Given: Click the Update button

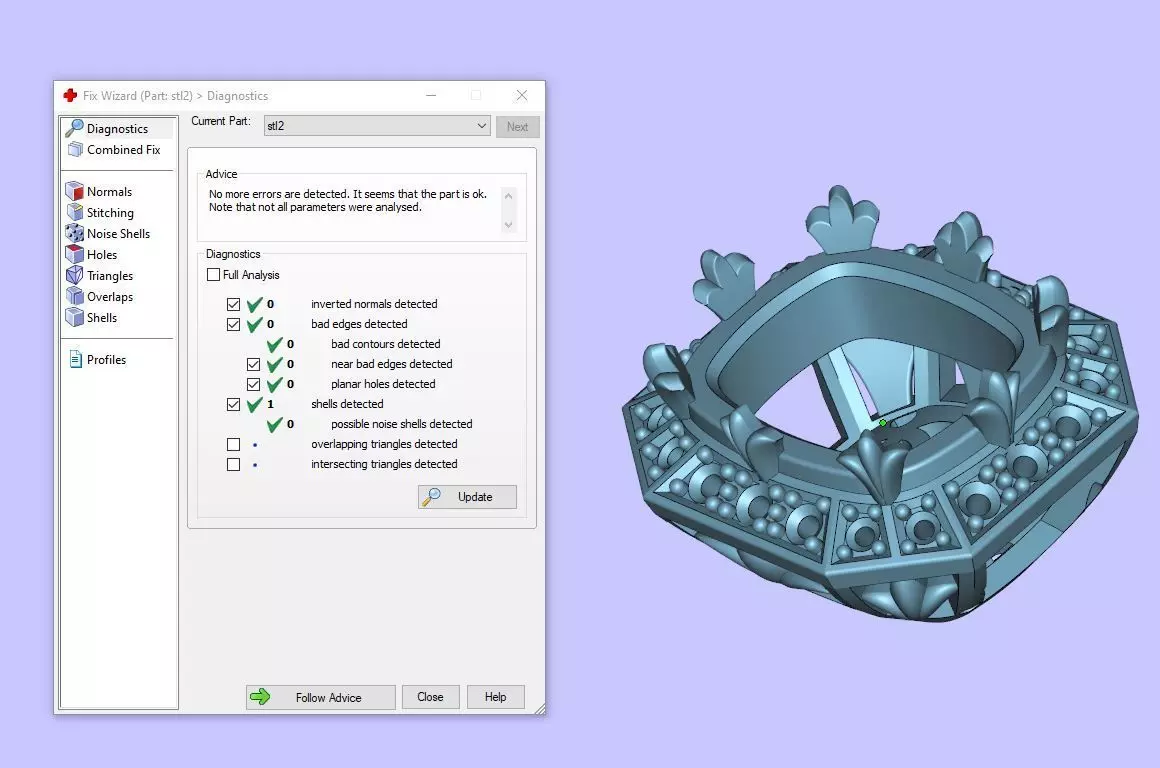Looking at the screenshot, I should click(467, 496).
